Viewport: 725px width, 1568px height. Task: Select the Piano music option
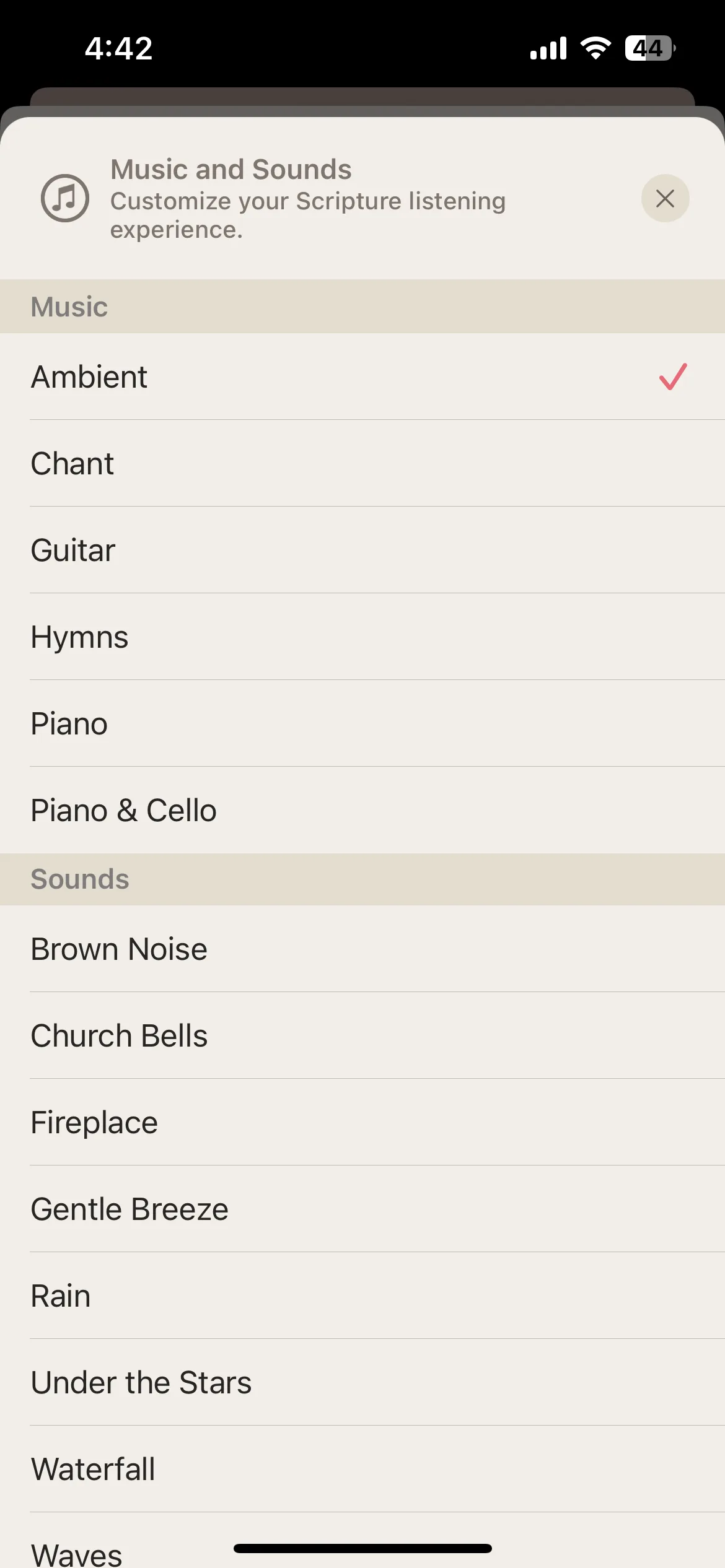pyautogui.click(x=362, y=723)
